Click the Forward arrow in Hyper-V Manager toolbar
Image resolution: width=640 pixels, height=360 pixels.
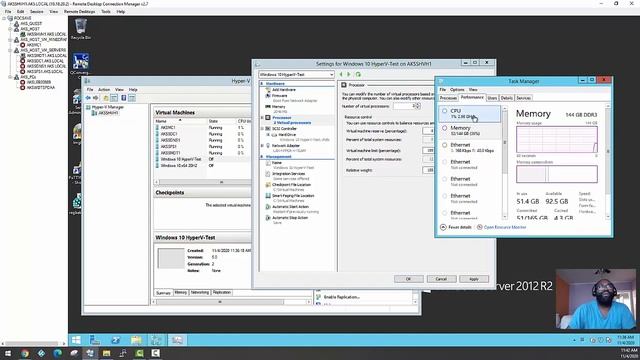click(x=96, y=98)
